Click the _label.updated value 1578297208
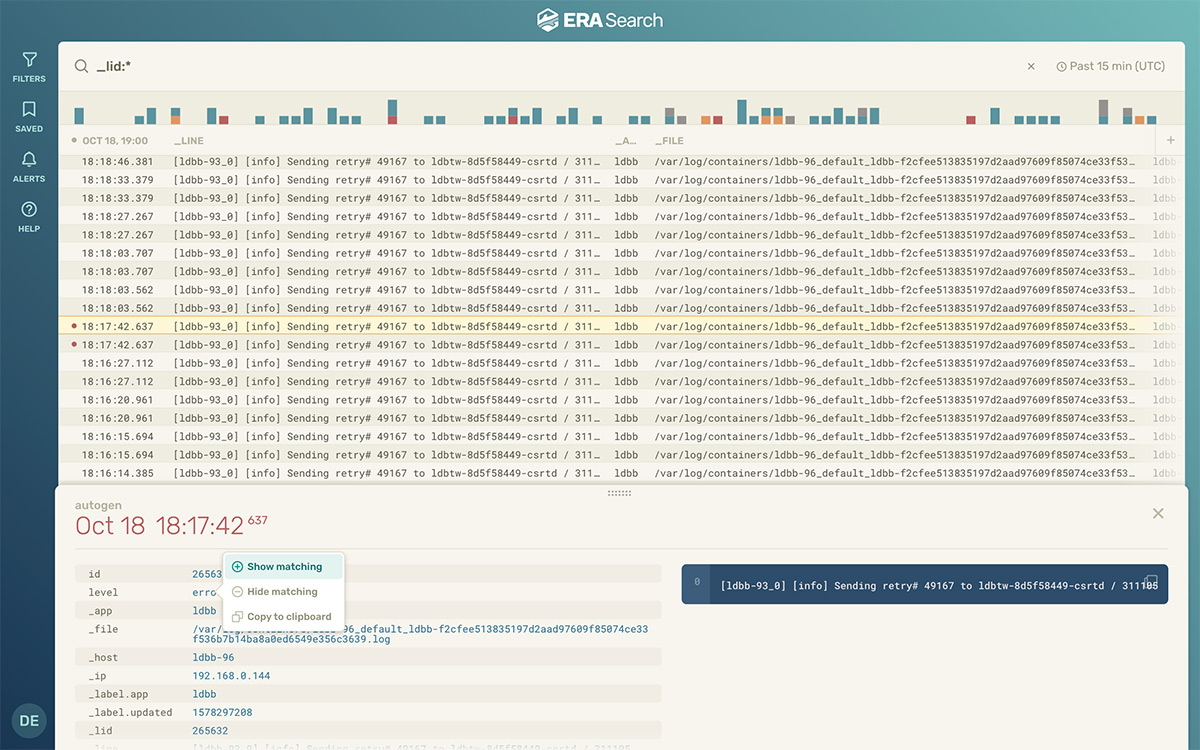The width and height of the screenshot is (1200, 750). [x=222, y=712]
